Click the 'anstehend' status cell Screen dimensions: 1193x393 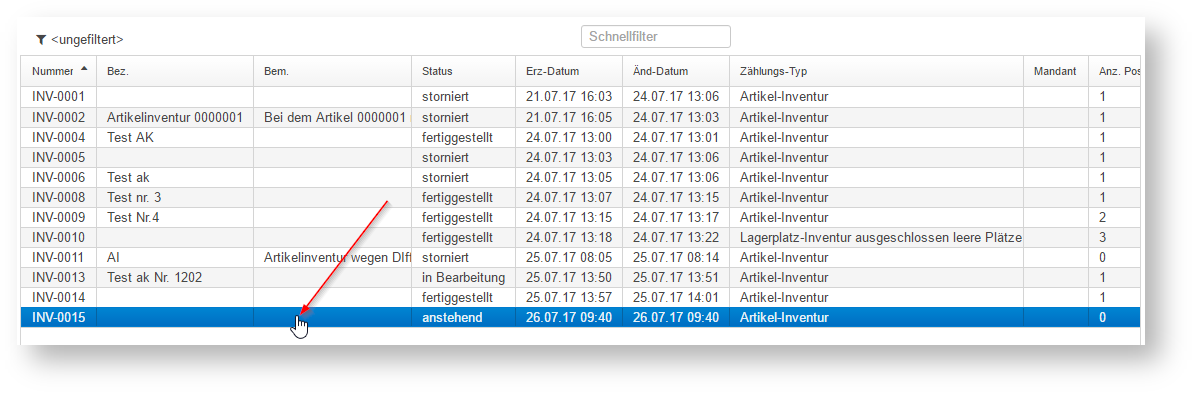click(463, 318)
